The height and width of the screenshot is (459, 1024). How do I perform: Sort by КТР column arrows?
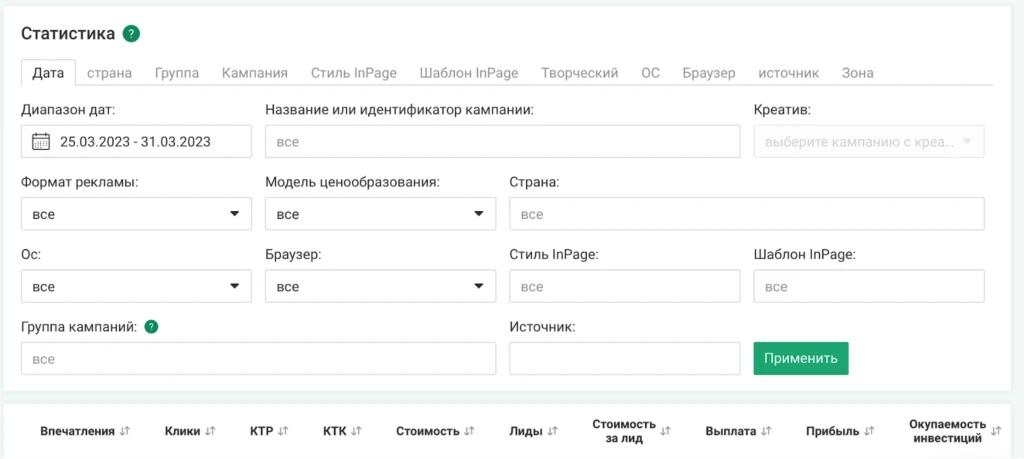283,432
